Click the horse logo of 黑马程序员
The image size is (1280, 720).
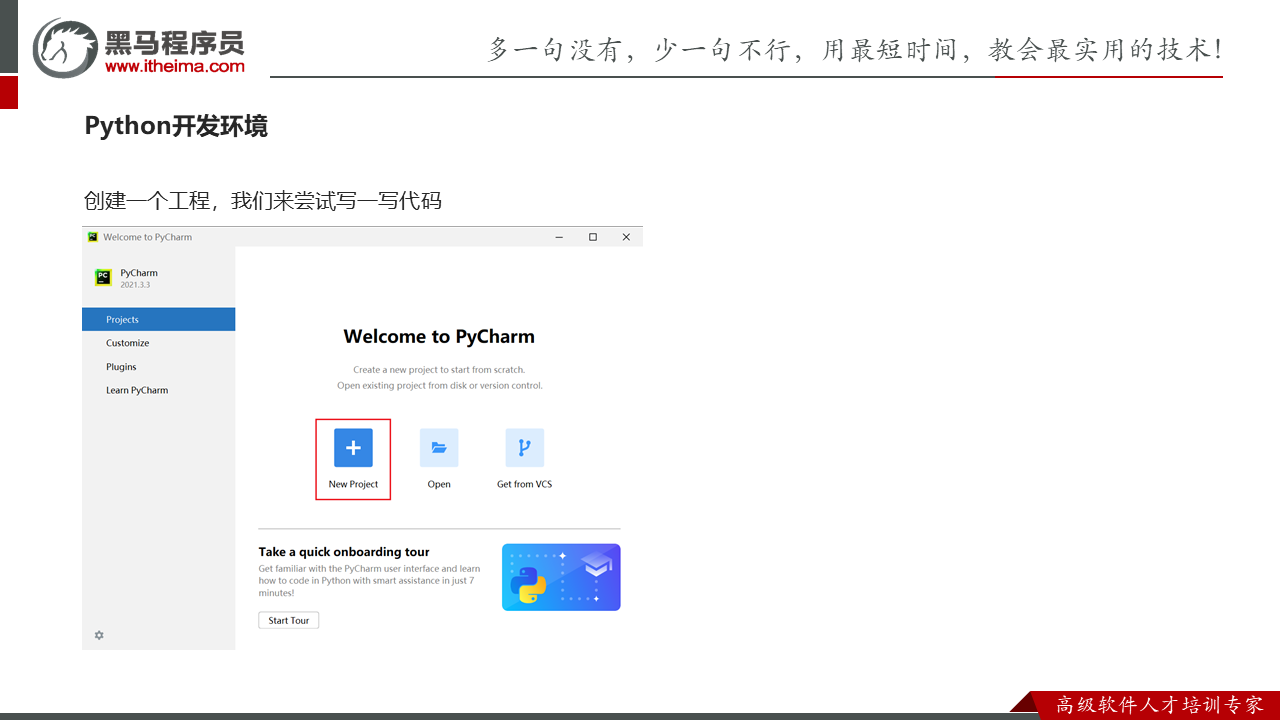pos(65,47)
